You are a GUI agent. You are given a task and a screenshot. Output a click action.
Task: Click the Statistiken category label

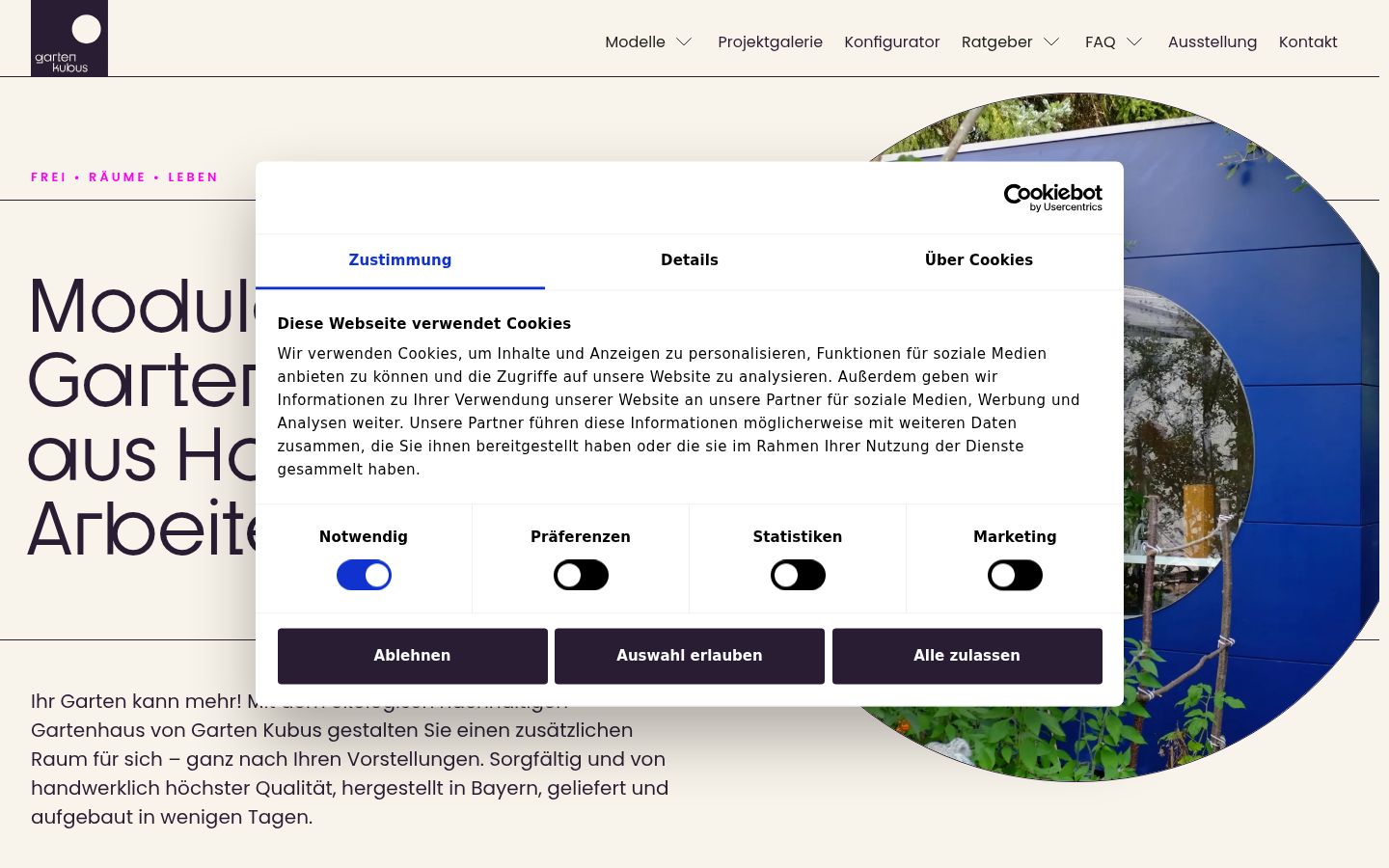(x=798, y=537)
